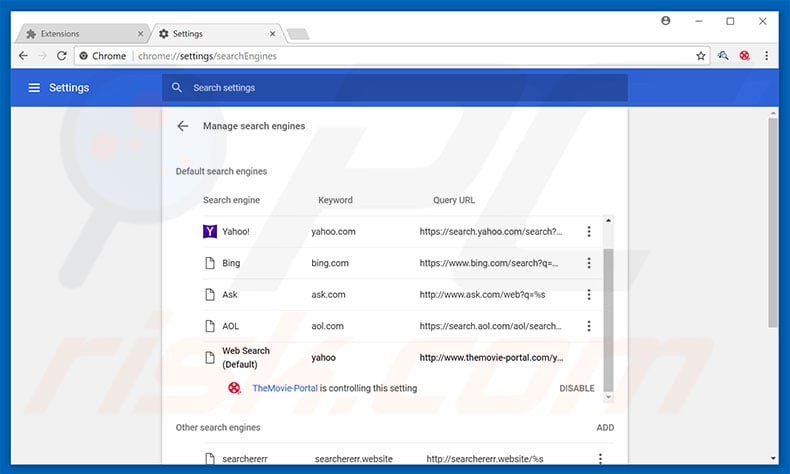This screenshot has height=474, width=790.
Task: Click the page scroll-down arrow at bottom
Action: [773, 458]
